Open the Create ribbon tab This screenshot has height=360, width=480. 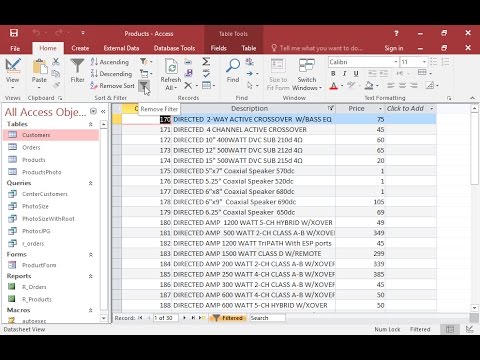pyautogui.click(x=80, y=48)
